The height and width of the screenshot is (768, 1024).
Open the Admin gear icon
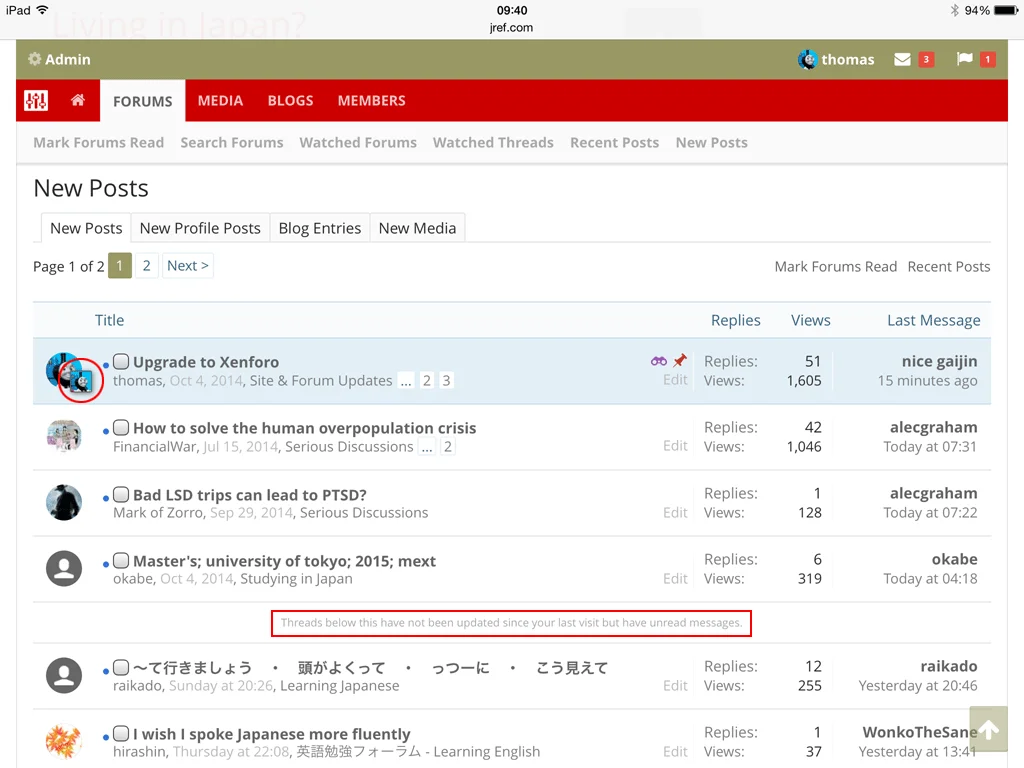pyautogui.click(x=35, y=59)
